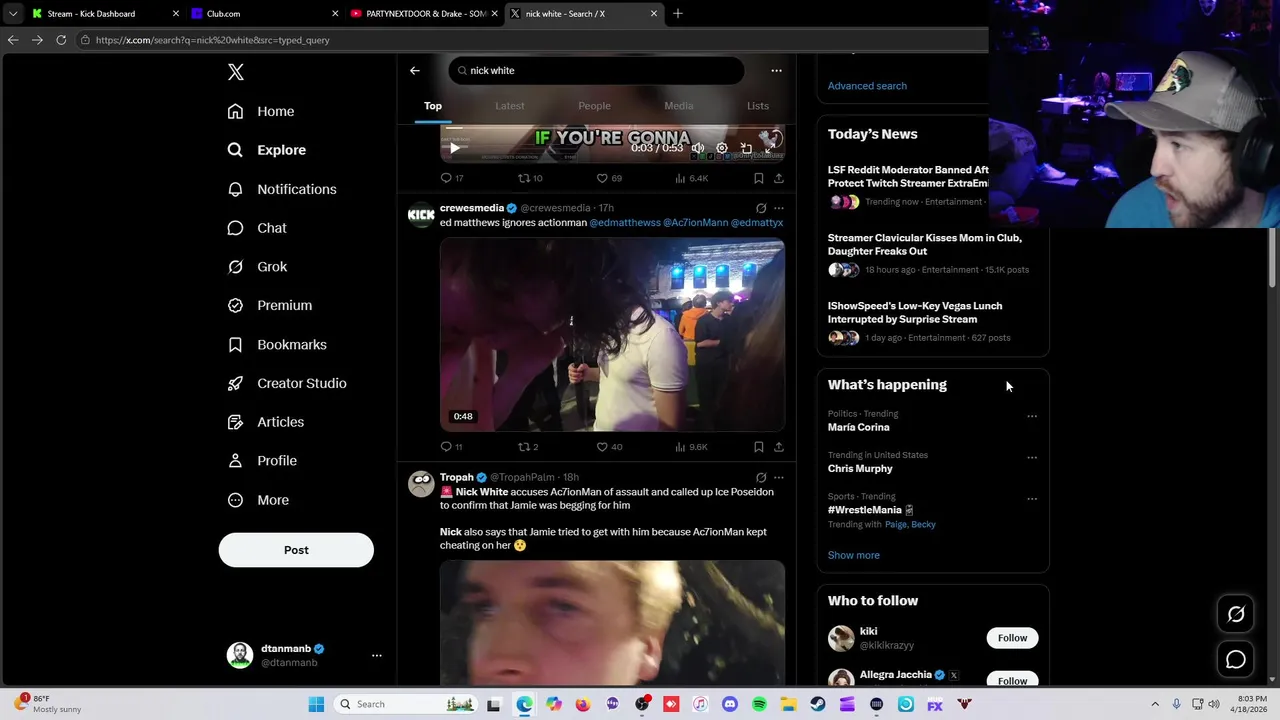Open search settings three-dot menu
1280x720 pixels.
tap(776, 70)
